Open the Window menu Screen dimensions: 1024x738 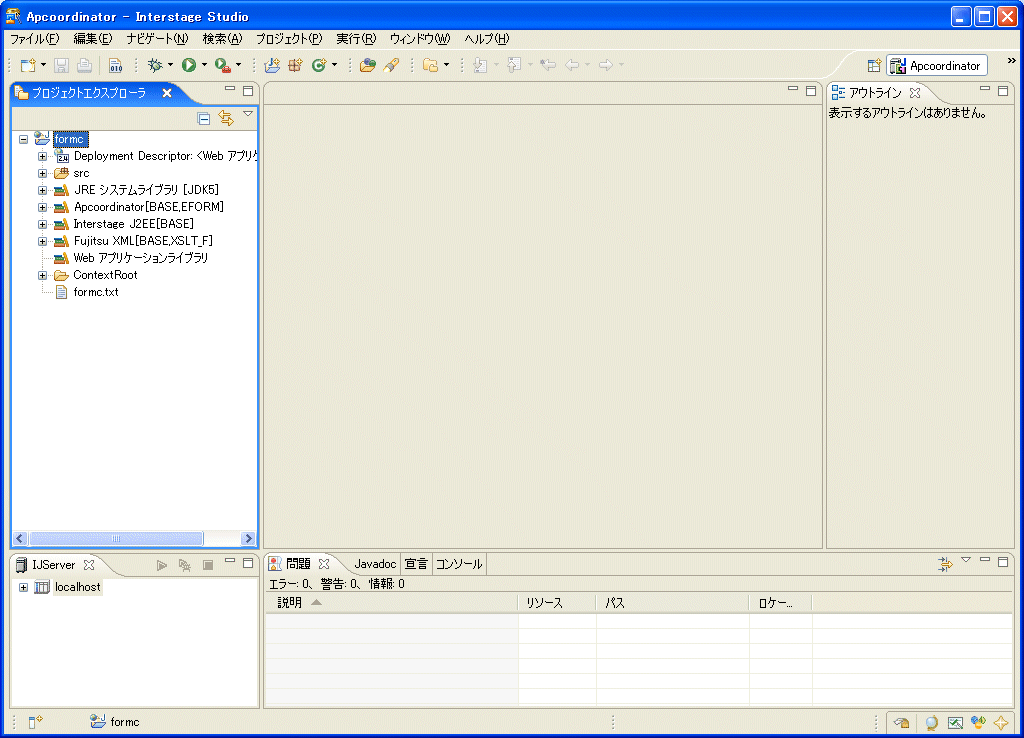click(420, 39)
